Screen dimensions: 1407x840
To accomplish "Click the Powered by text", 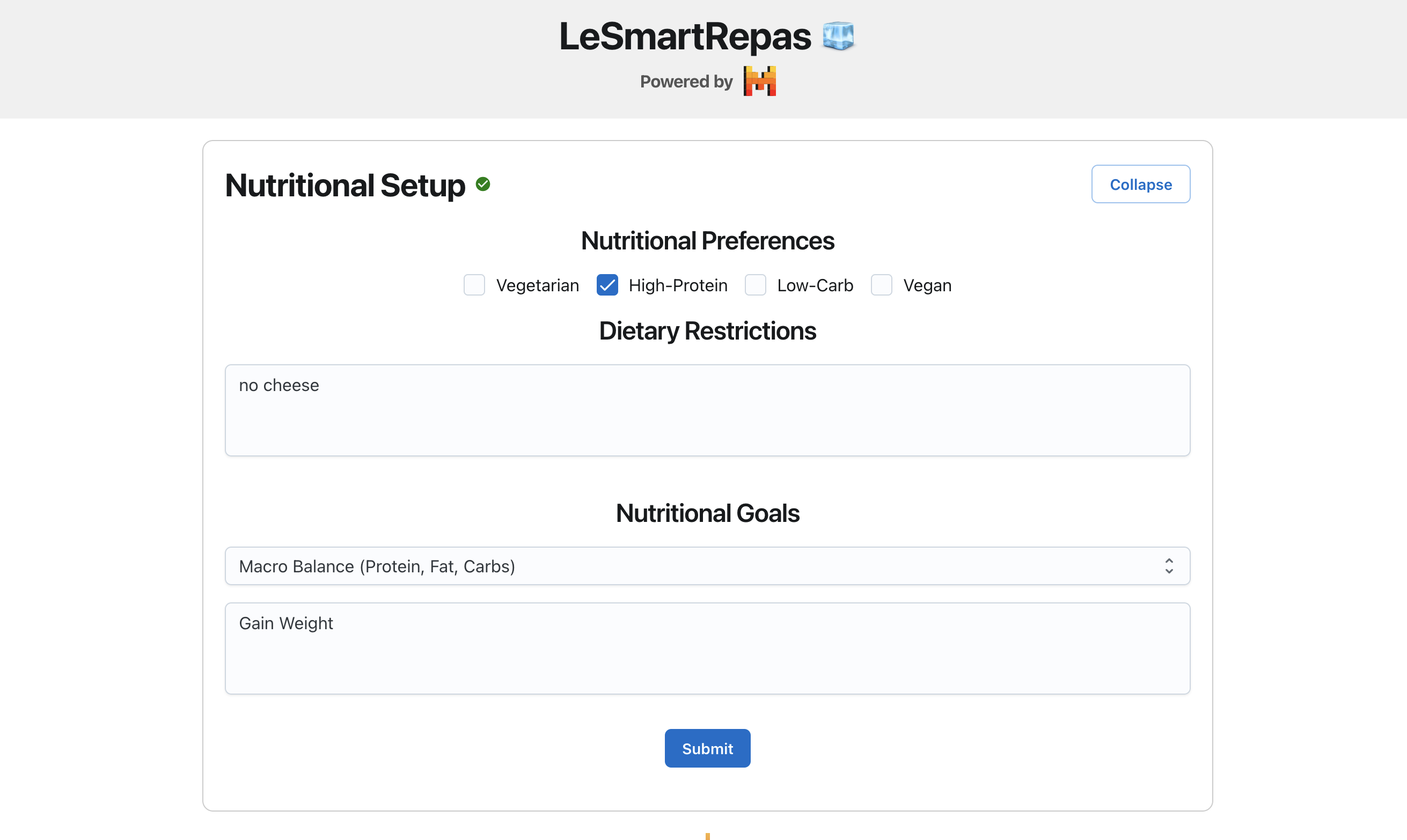I will (686, 82).
